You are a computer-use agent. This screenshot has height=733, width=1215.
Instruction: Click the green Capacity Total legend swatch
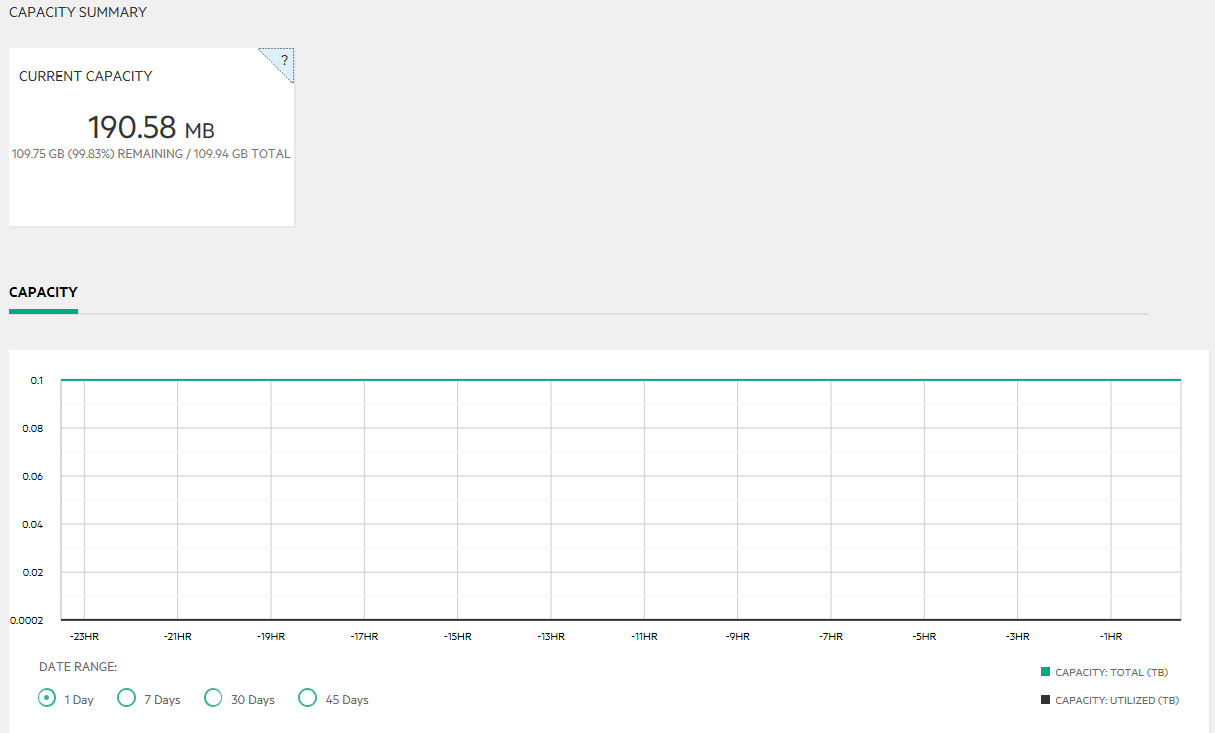point(1046,672)
